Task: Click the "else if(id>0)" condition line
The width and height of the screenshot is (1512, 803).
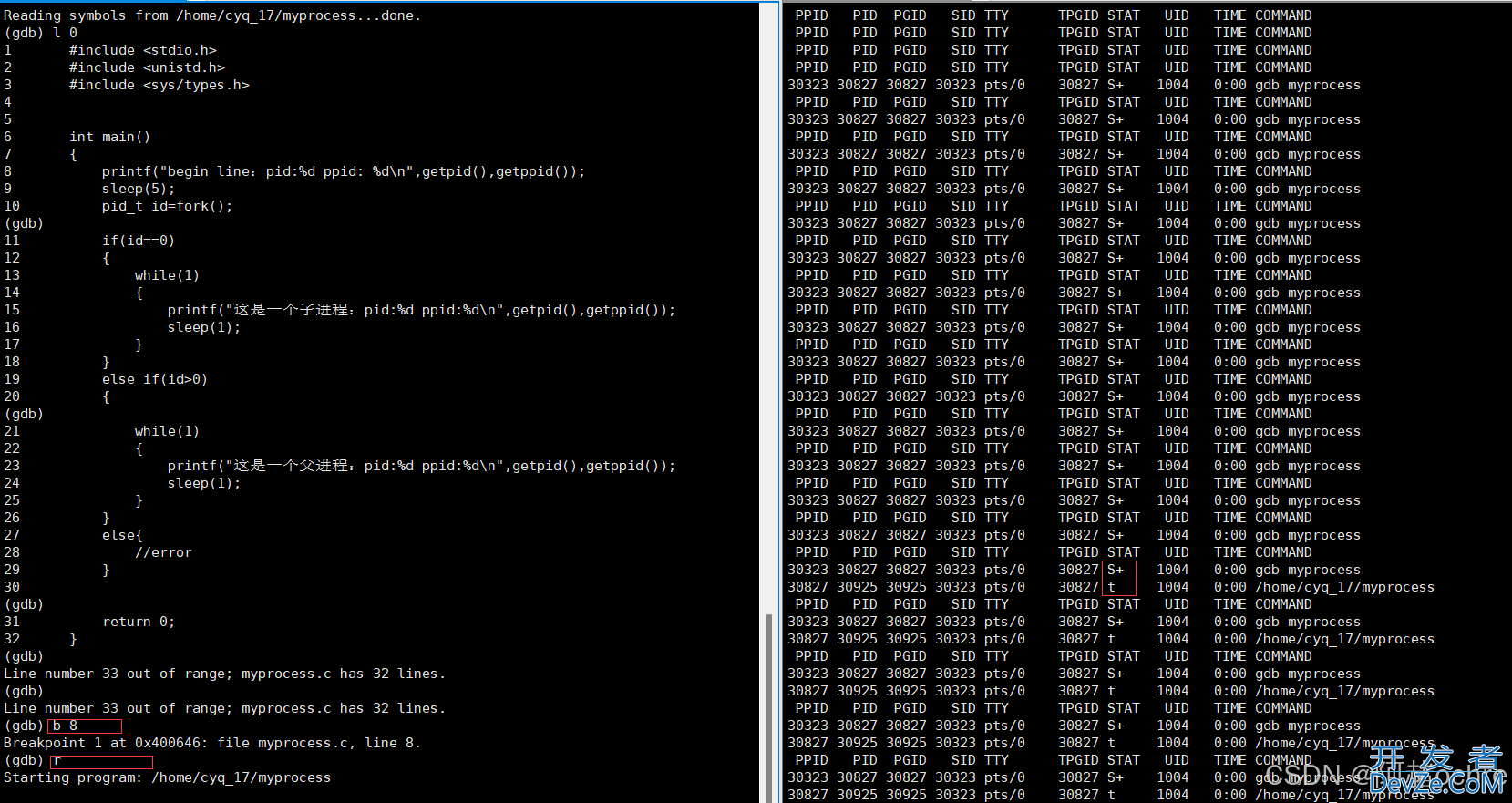Action: click(x=154, y=379)
